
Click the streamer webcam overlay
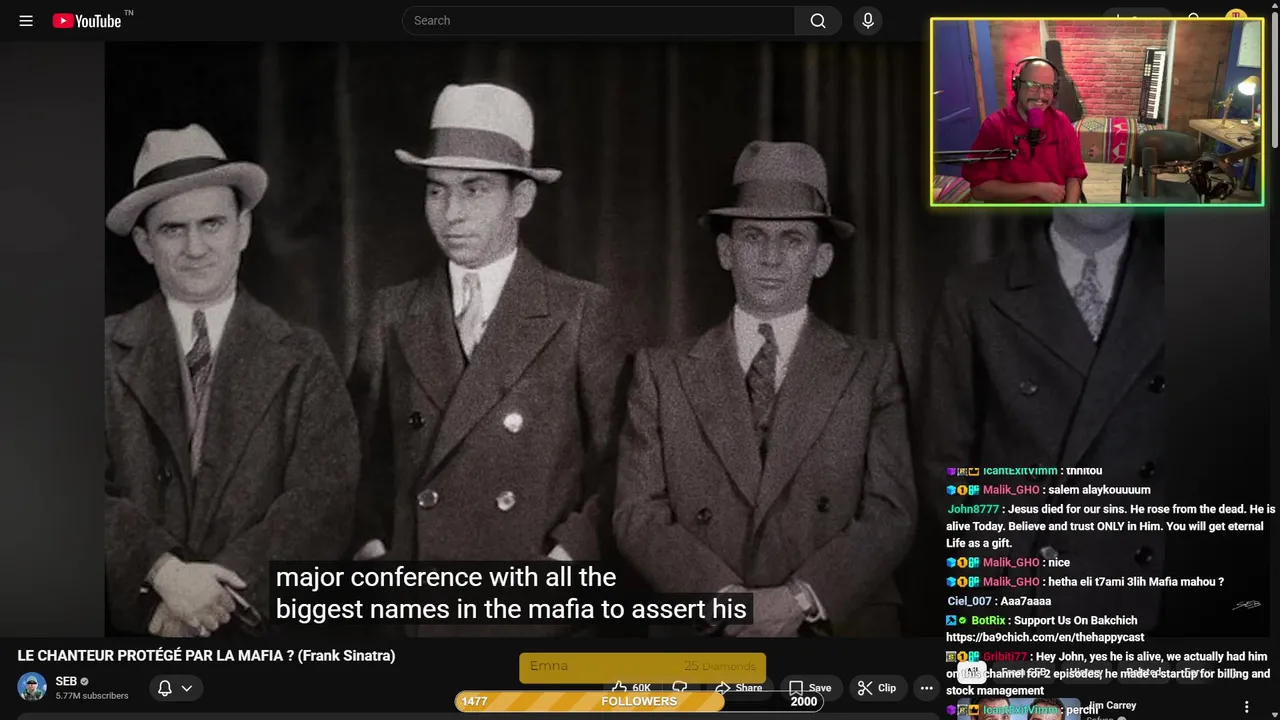[x=1097, y=112]
